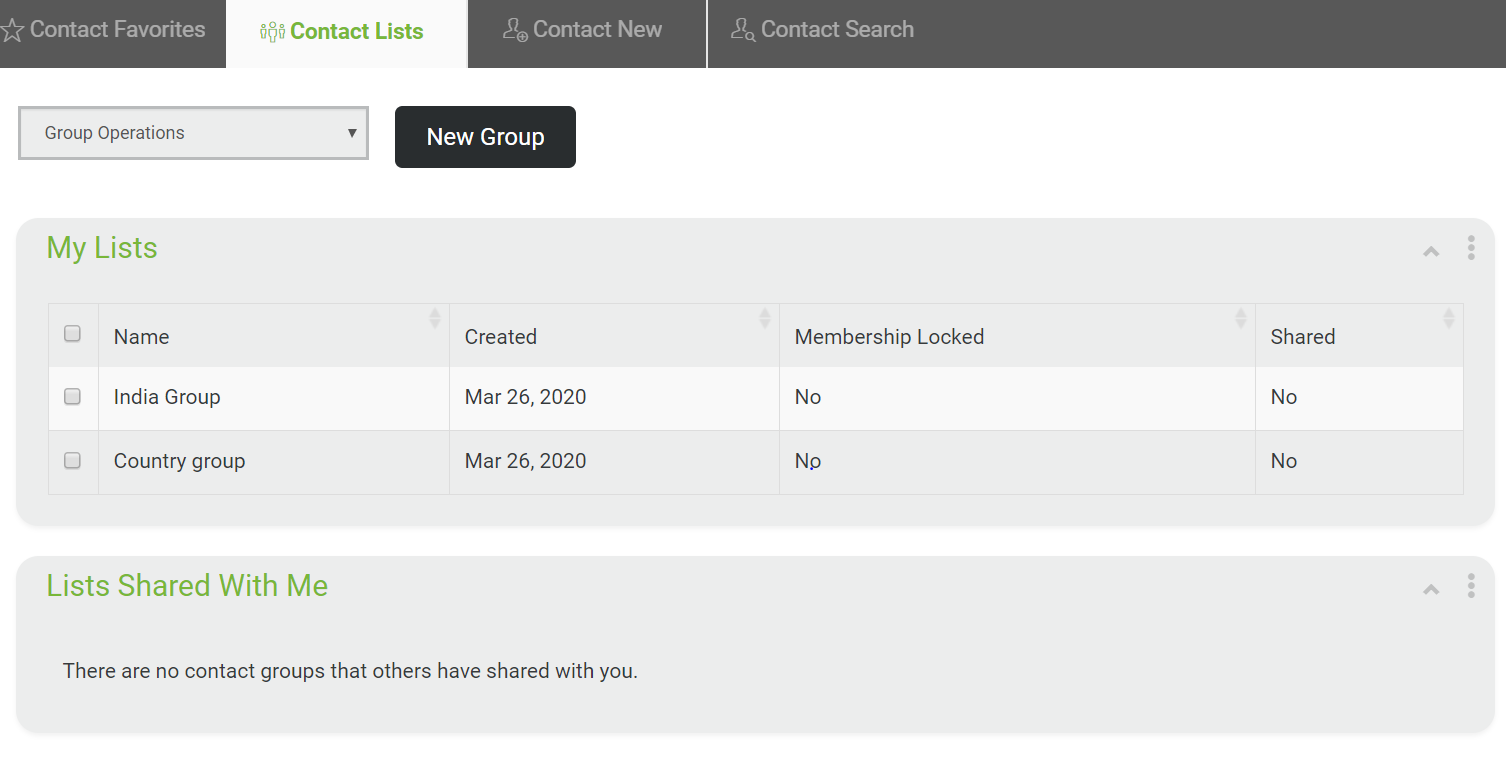This screenshot has height=770, width=1506.
Task: Click the people icon on Contact Lists tab
Action: (x=272, y=32)
